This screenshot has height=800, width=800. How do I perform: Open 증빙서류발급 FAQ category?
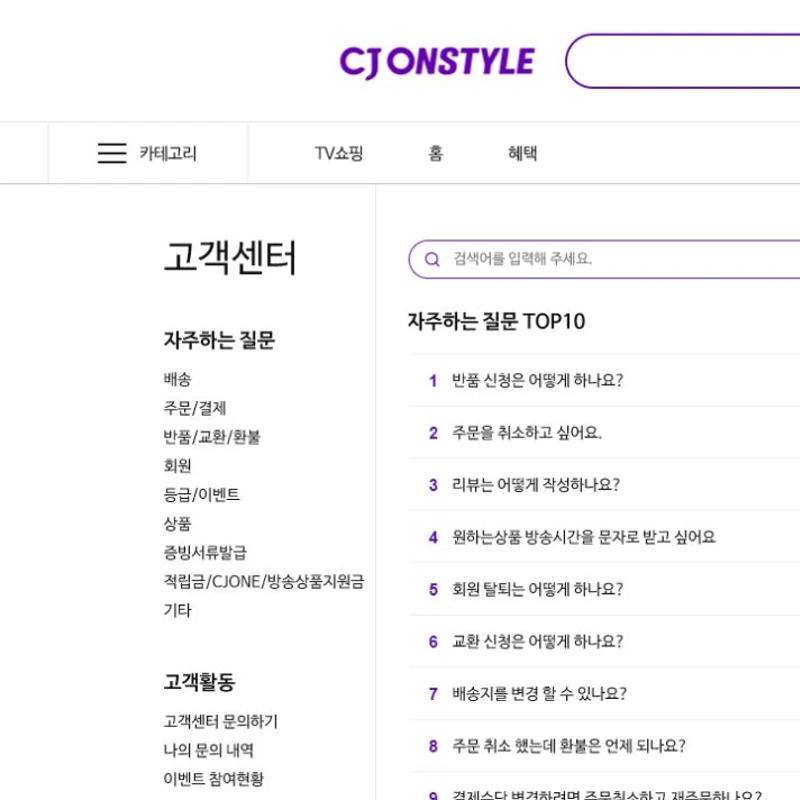(205, 553)
